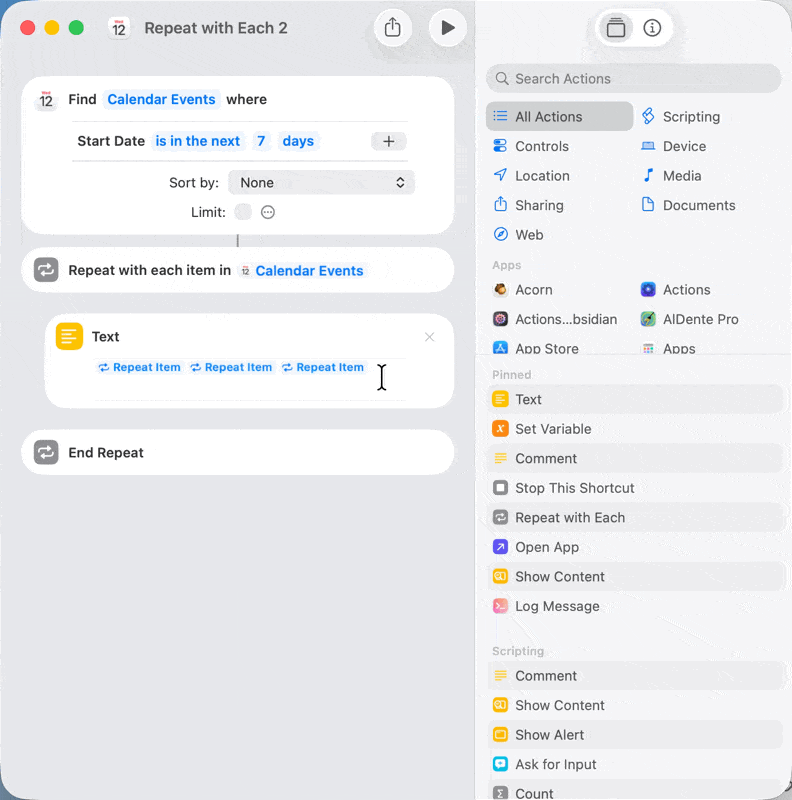This screenshot has width=792, height=800.
Task: Open the Acorn app actions
Action: [x=533, y=290]
